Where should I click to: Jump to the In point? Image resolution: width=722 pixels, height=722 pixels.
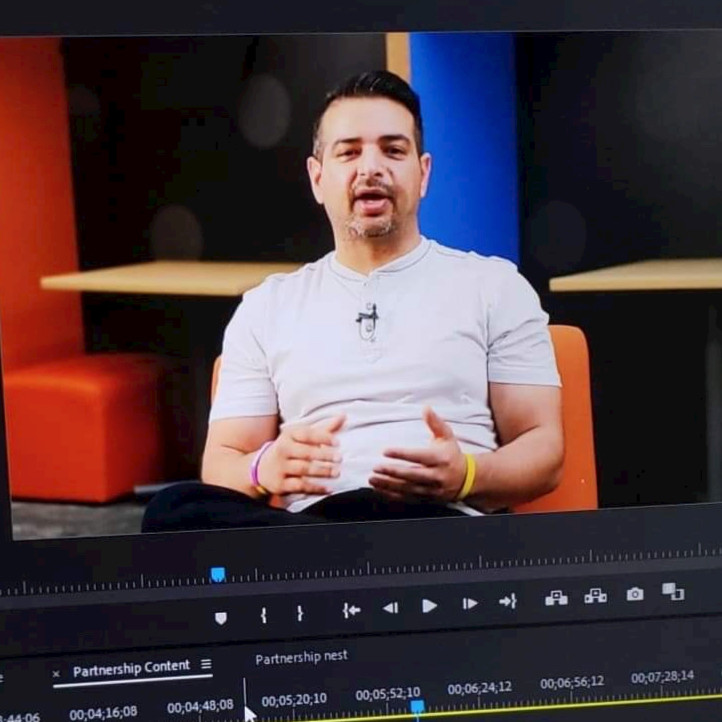pos(351,610)
